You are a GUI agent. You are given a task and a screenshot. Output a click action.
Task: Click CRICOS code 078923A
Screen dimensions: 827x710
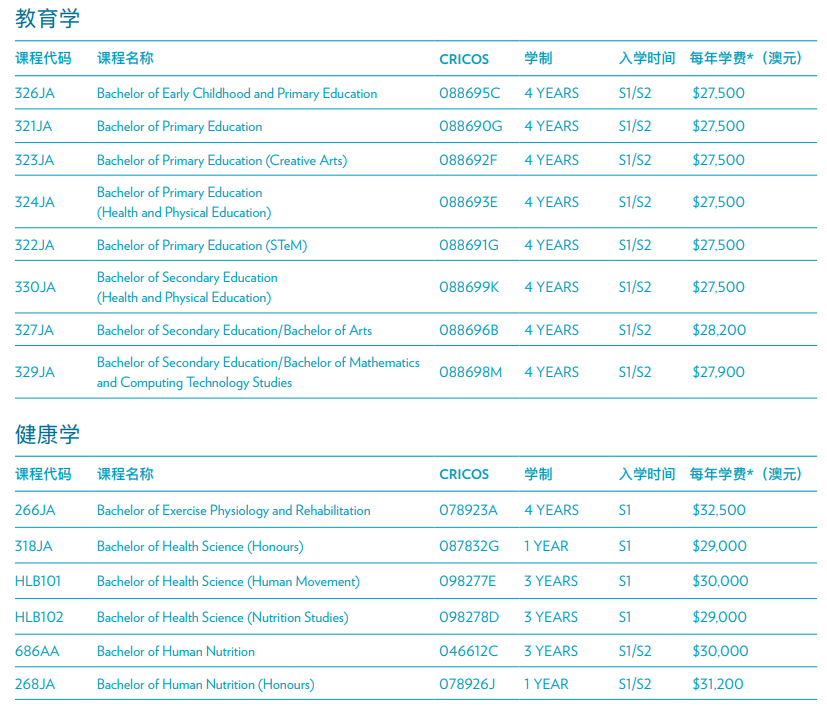click(468, 511)
